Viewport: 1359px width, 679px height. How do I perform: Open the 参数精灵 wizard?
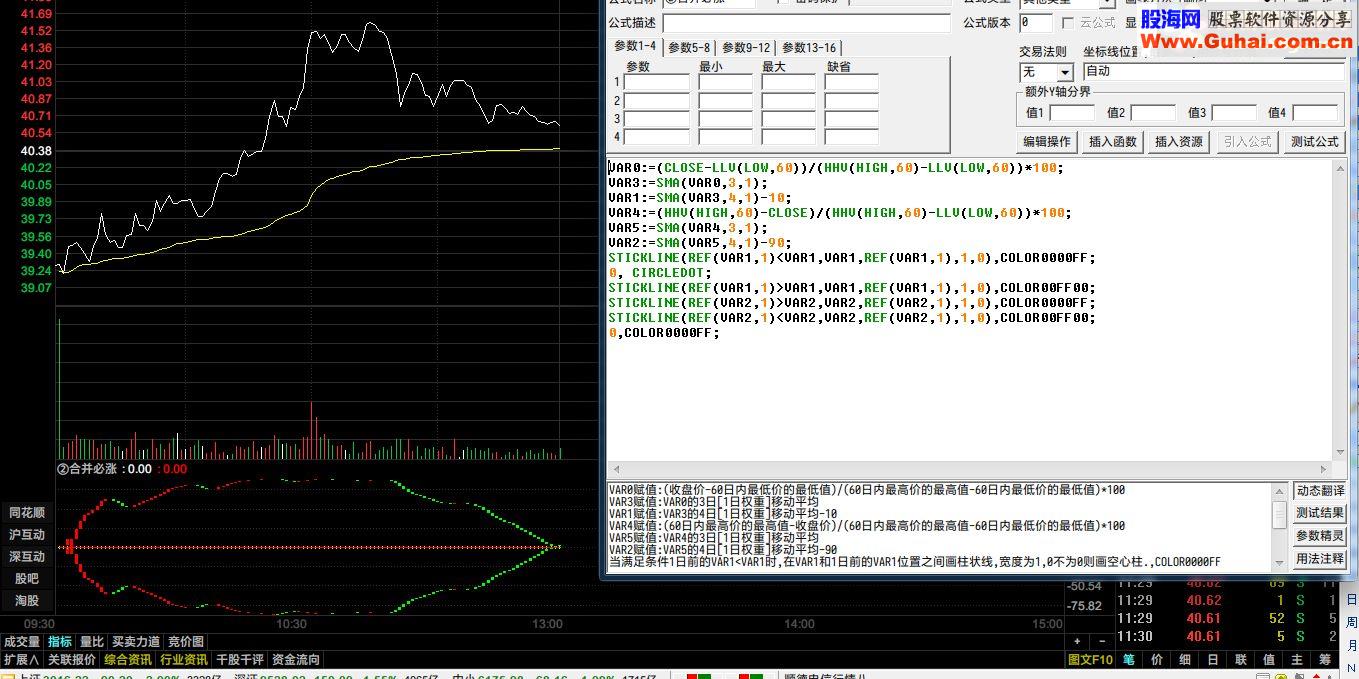pos(1320,536)
